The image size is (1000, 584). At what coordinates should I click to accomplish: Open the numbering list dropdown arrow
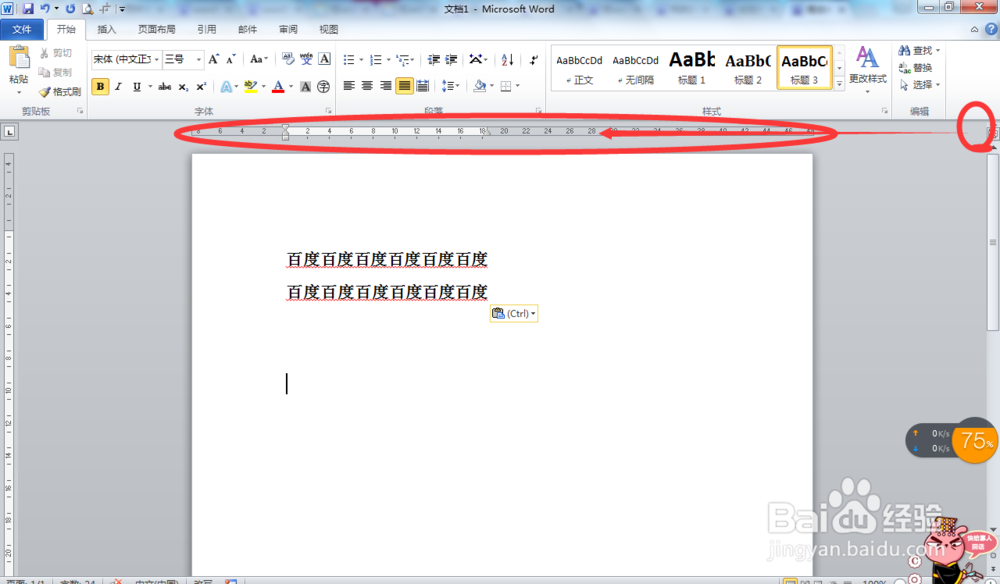(x=388, y=60)
